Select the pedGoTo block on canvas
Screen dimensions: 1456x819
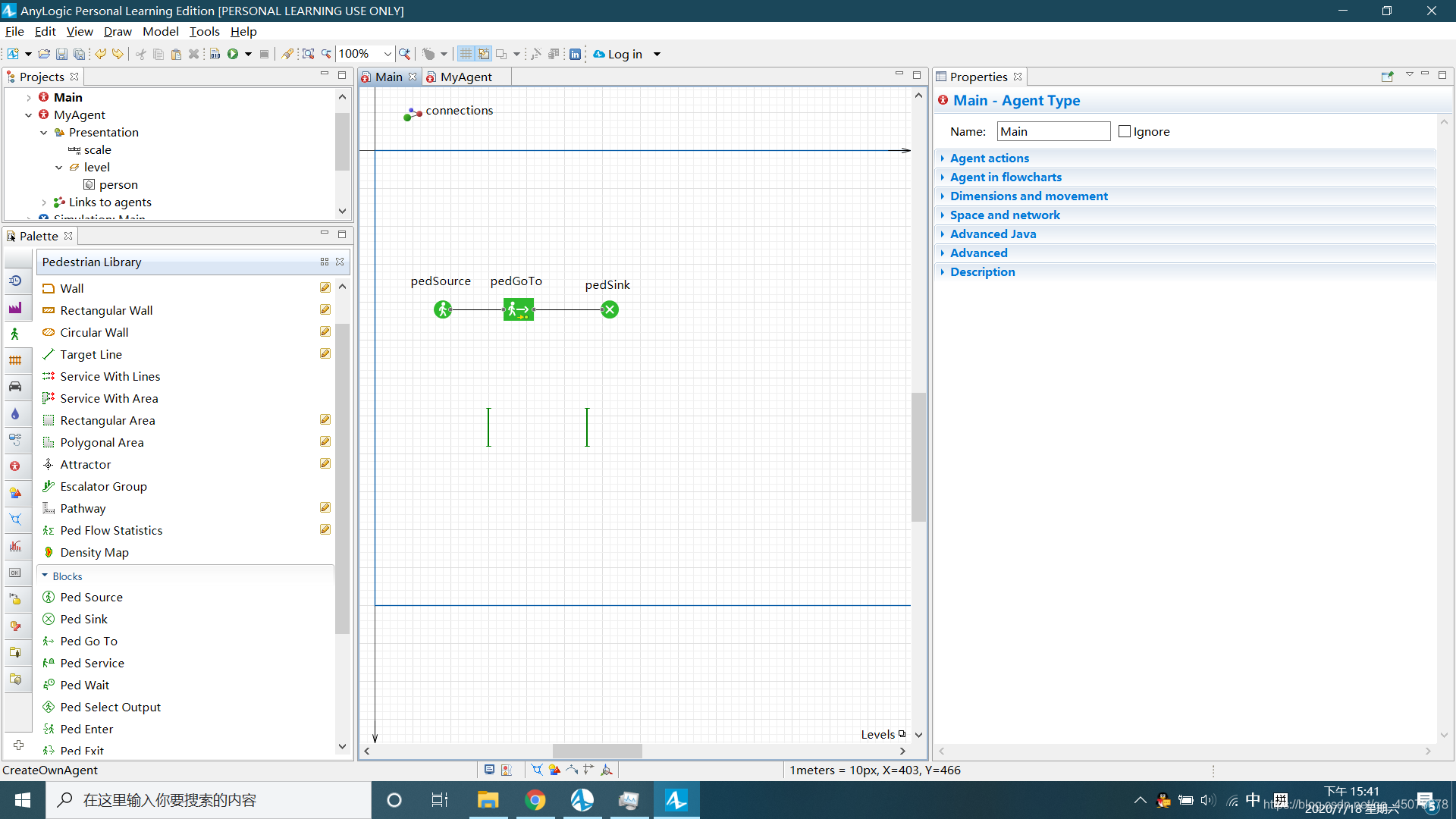click(519, 309)
